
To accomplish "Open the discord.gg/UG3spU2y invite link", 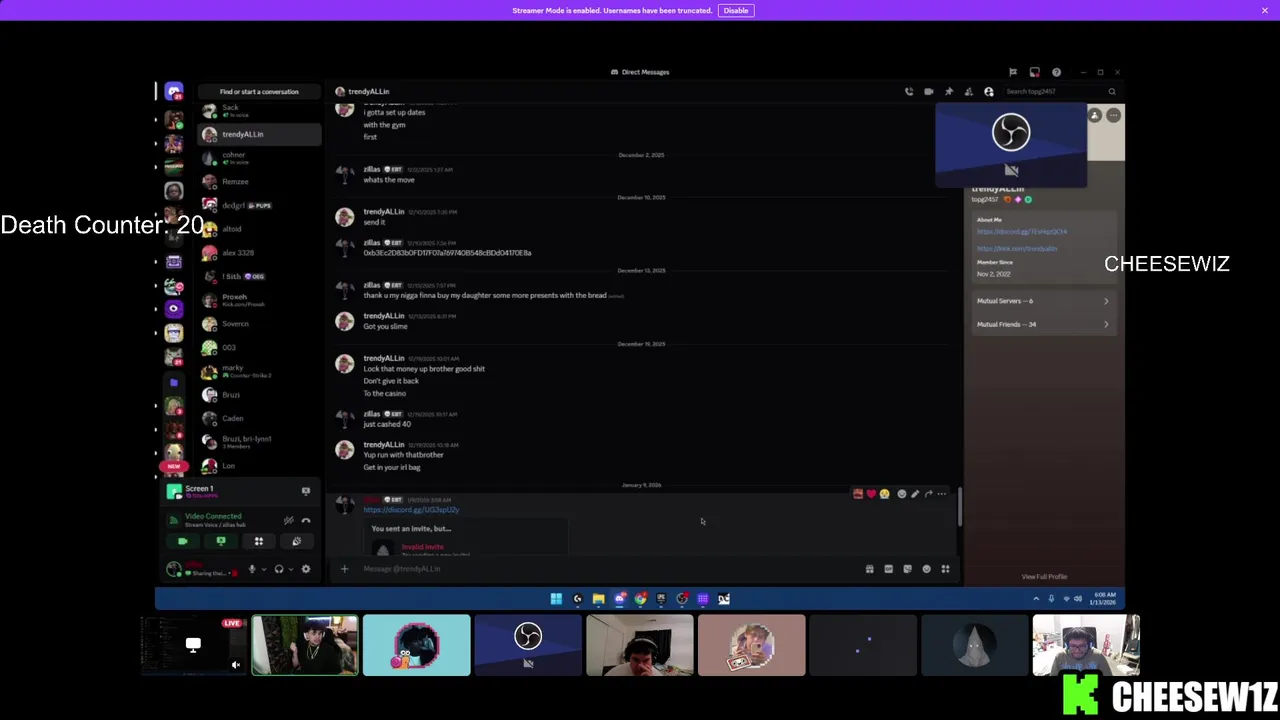I will 411,510.
